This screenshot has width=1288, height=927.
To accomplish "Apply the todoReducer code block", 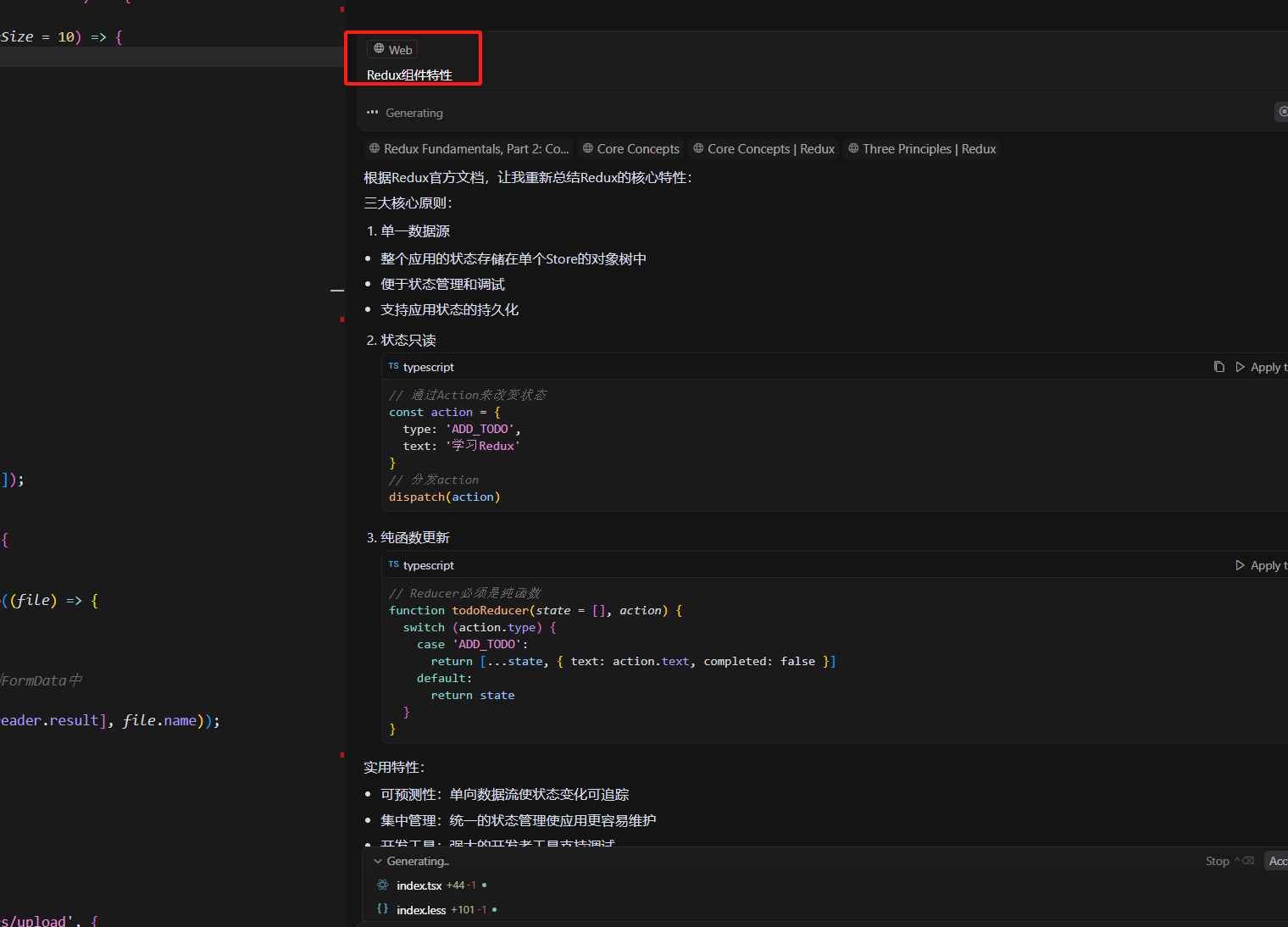I will (x=1261, y=565).
